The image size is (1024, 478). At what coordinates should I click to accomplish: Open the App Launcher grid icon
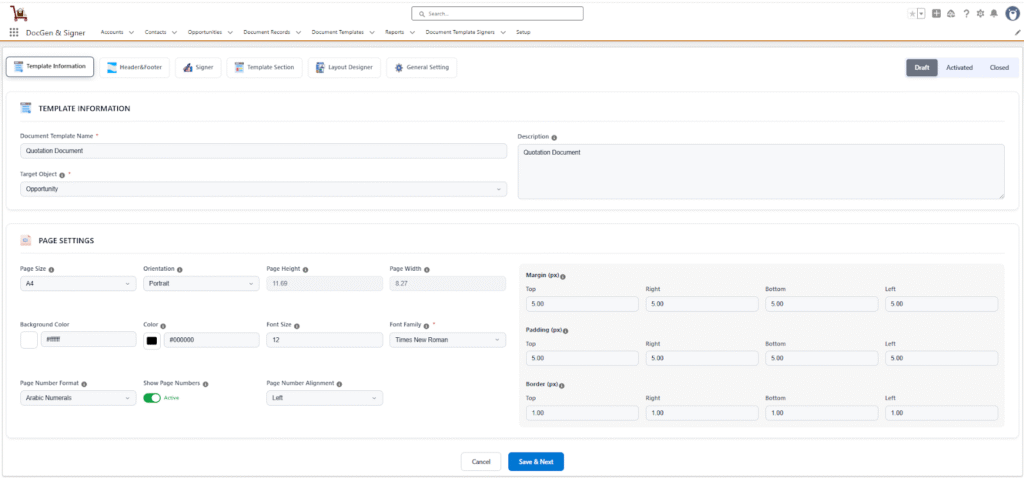[x=14, y=32]
